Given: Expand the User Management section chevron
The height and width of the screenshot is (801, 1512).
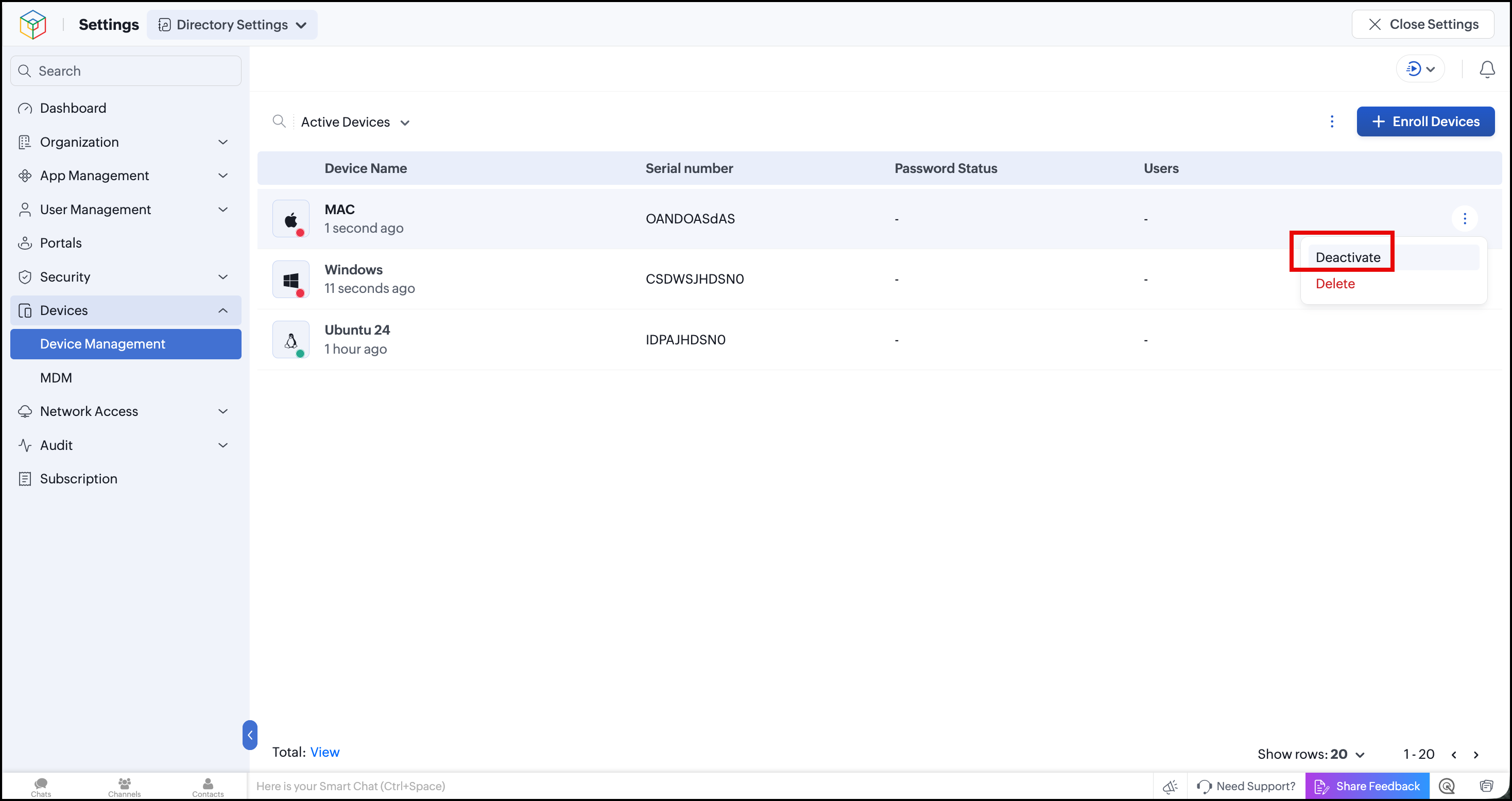Looking at the screenshot, I should (x=223, y=210).
